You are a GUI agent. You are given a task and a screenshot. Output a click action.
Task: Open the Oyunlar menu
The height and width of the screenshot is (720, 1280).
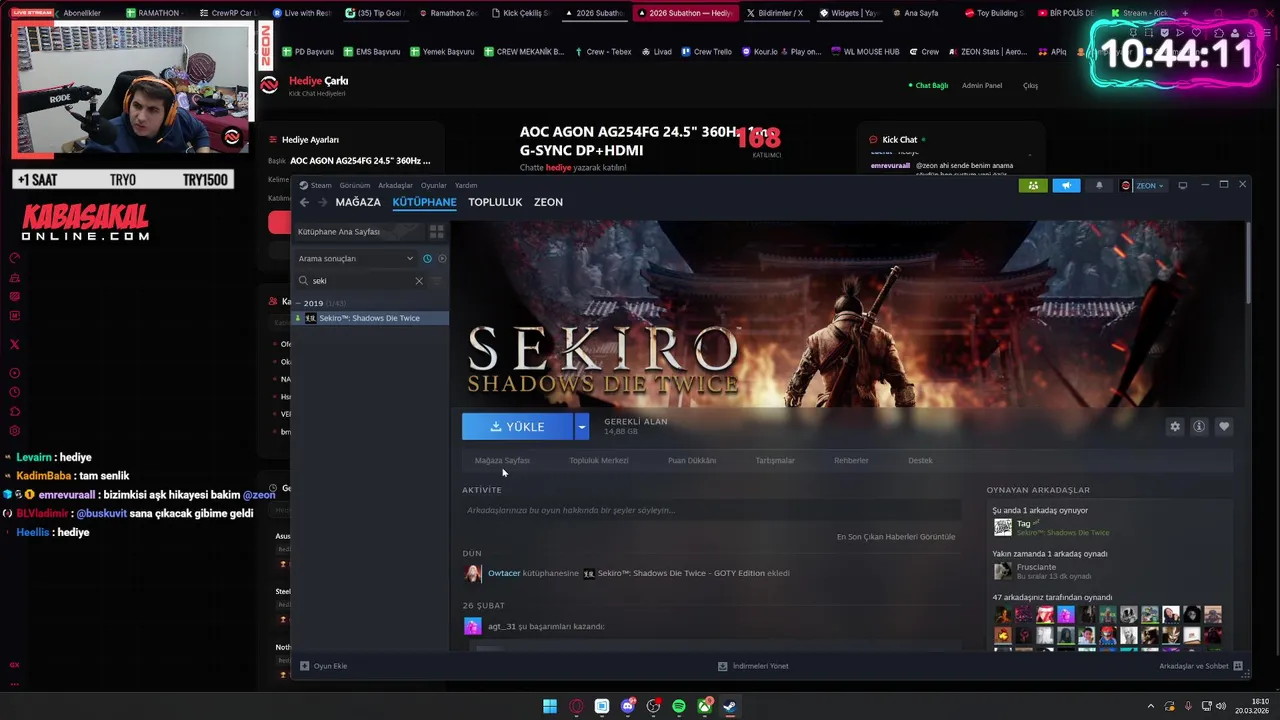point(434,185)
